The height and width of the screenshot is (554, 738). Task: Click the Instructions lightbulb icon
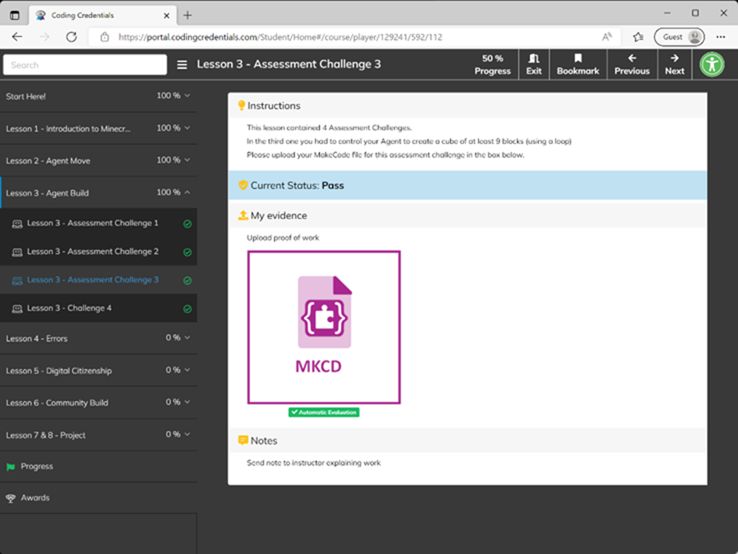tap(241, 105)
